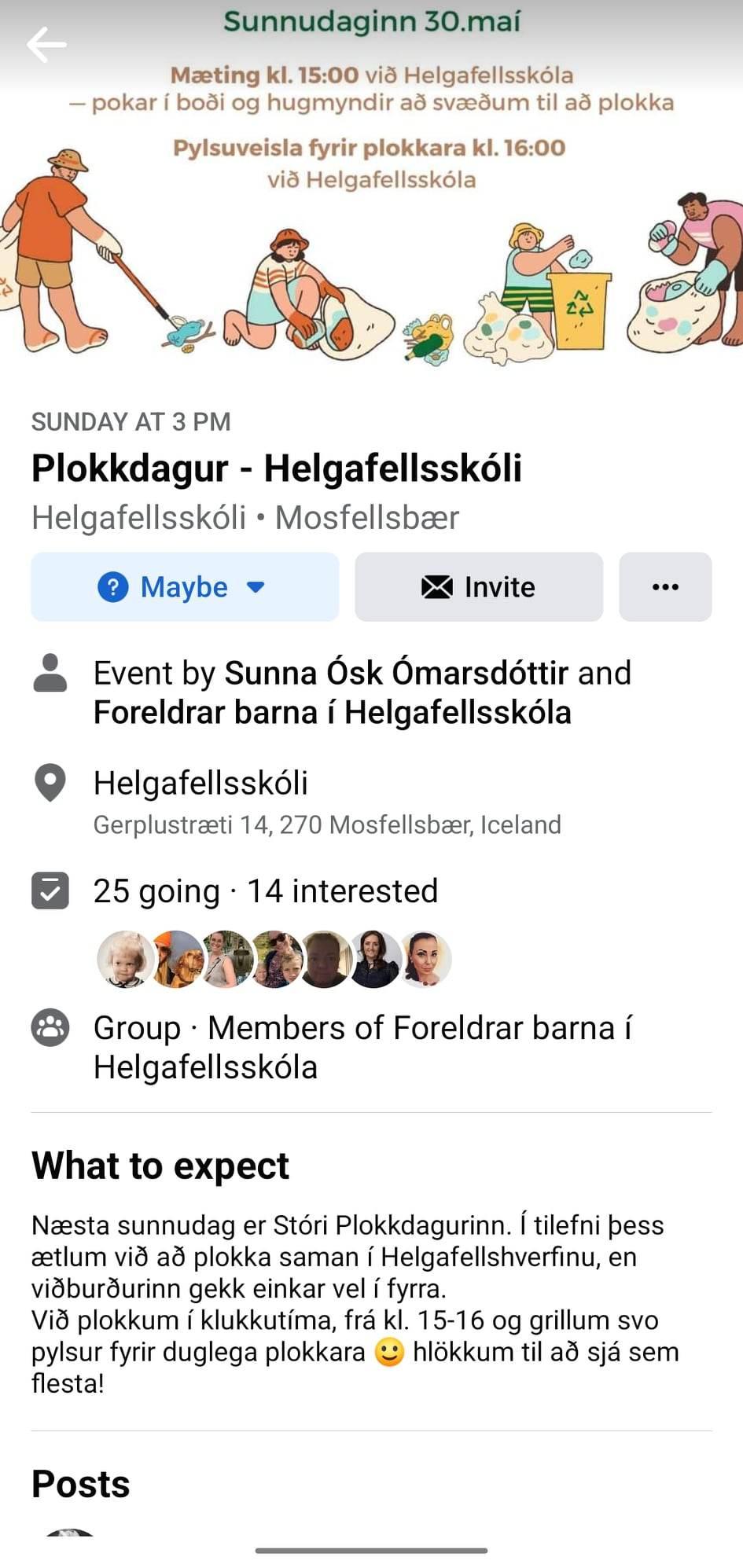Tap the last attendee avatar in row

425,959
